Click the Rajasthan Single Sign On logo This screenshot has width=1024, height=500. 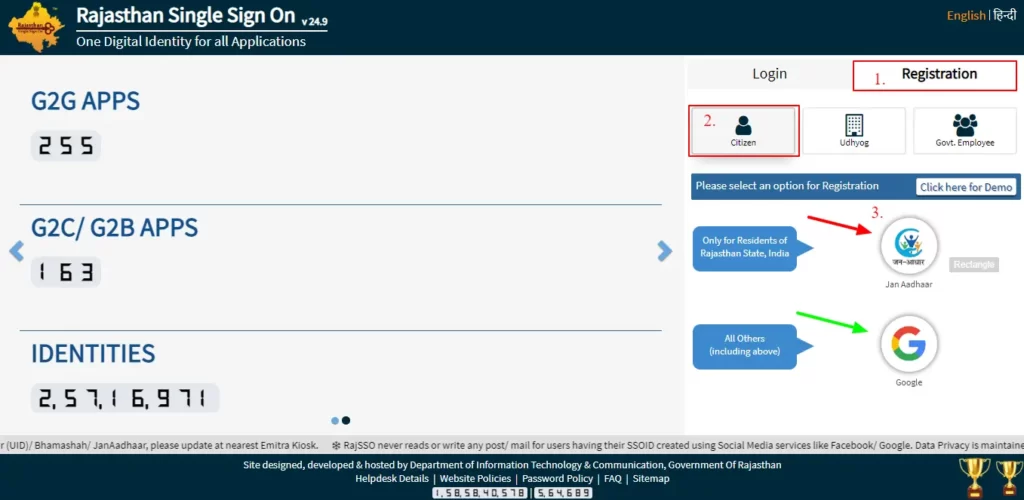(36, 27)
